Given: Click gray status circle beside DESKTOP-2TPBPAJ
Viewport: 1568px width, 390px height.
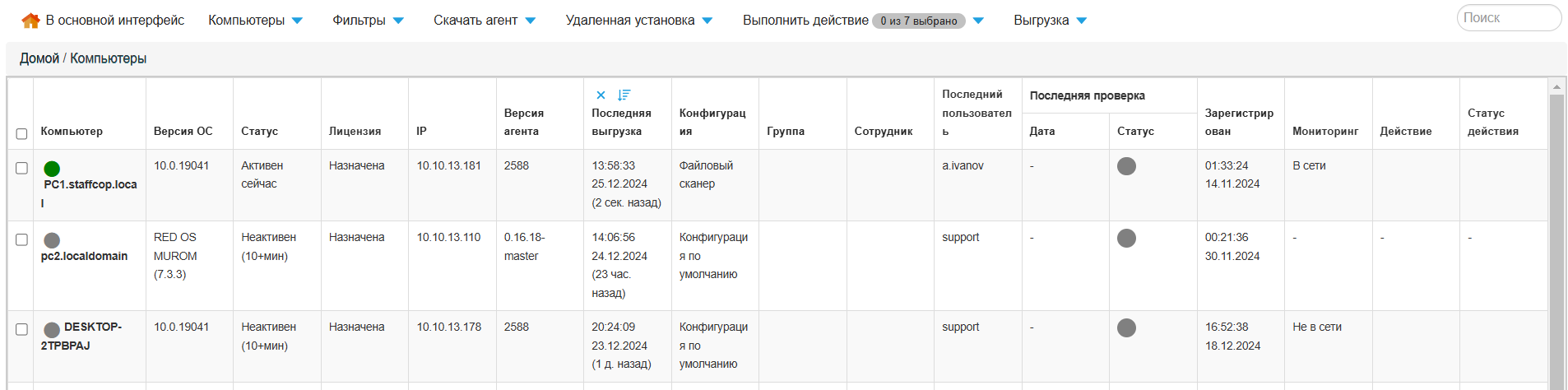Looking at the screenshot, I should [x=52, y=330].
